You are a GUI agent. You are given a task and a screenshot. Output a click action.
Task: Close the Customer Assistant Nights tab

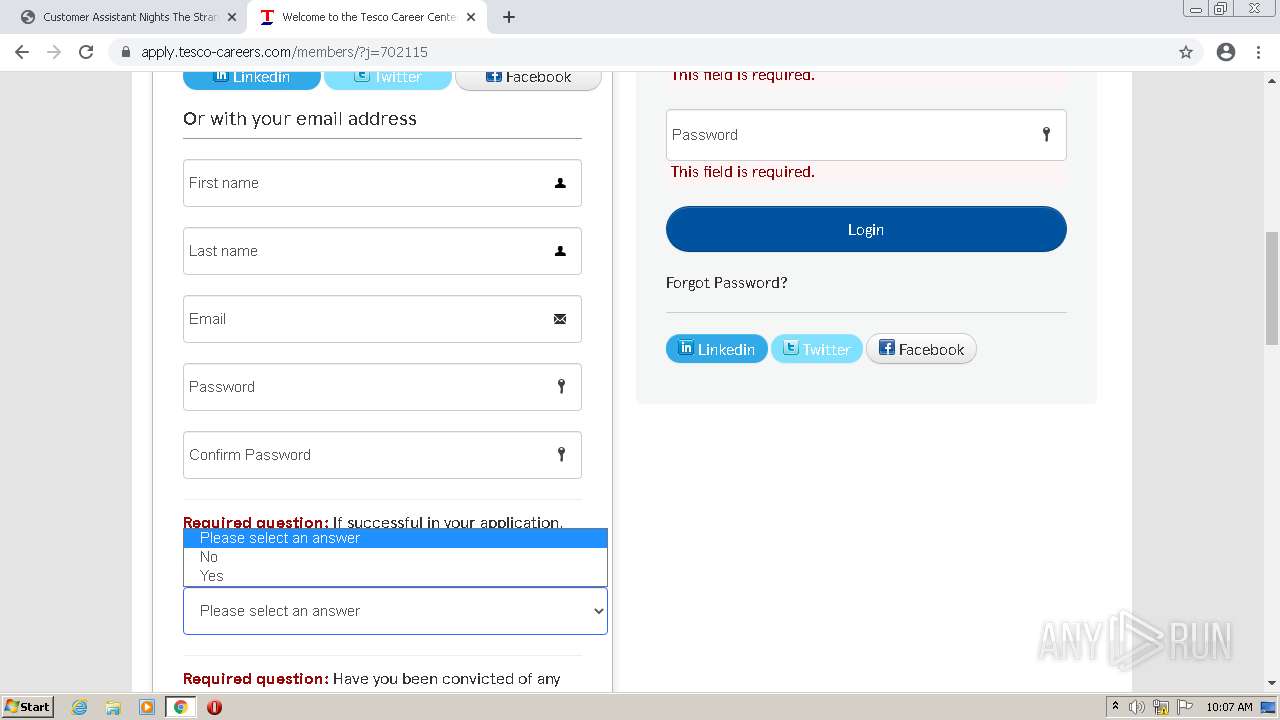click(x=231, y=17)
